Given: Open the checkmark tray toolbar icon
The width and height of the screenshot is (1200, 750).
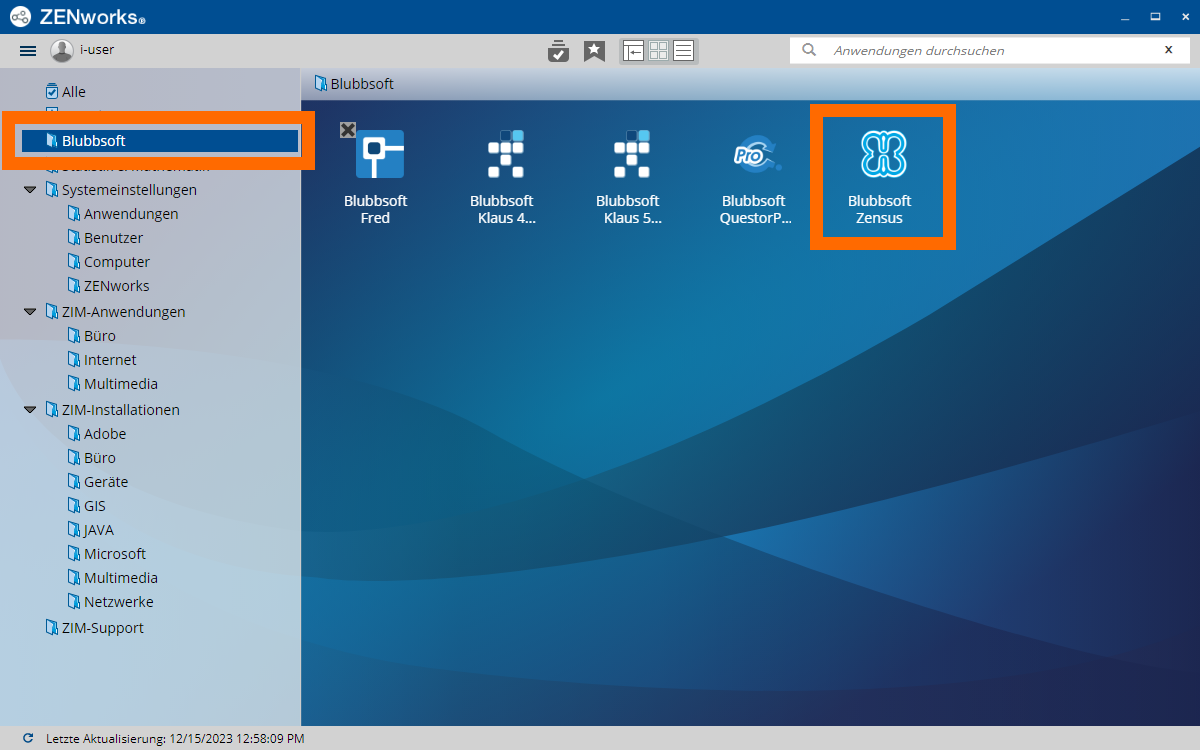Looking at the screenshot, I should pos(559,51).
